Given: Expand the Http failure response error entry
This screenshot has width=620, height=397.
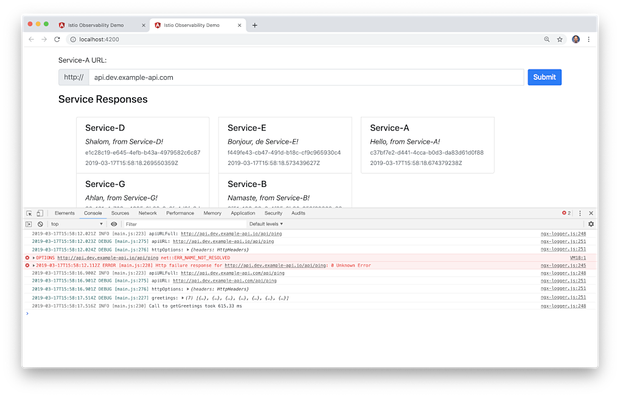Looking at the screenshot, I should [34, 266].
